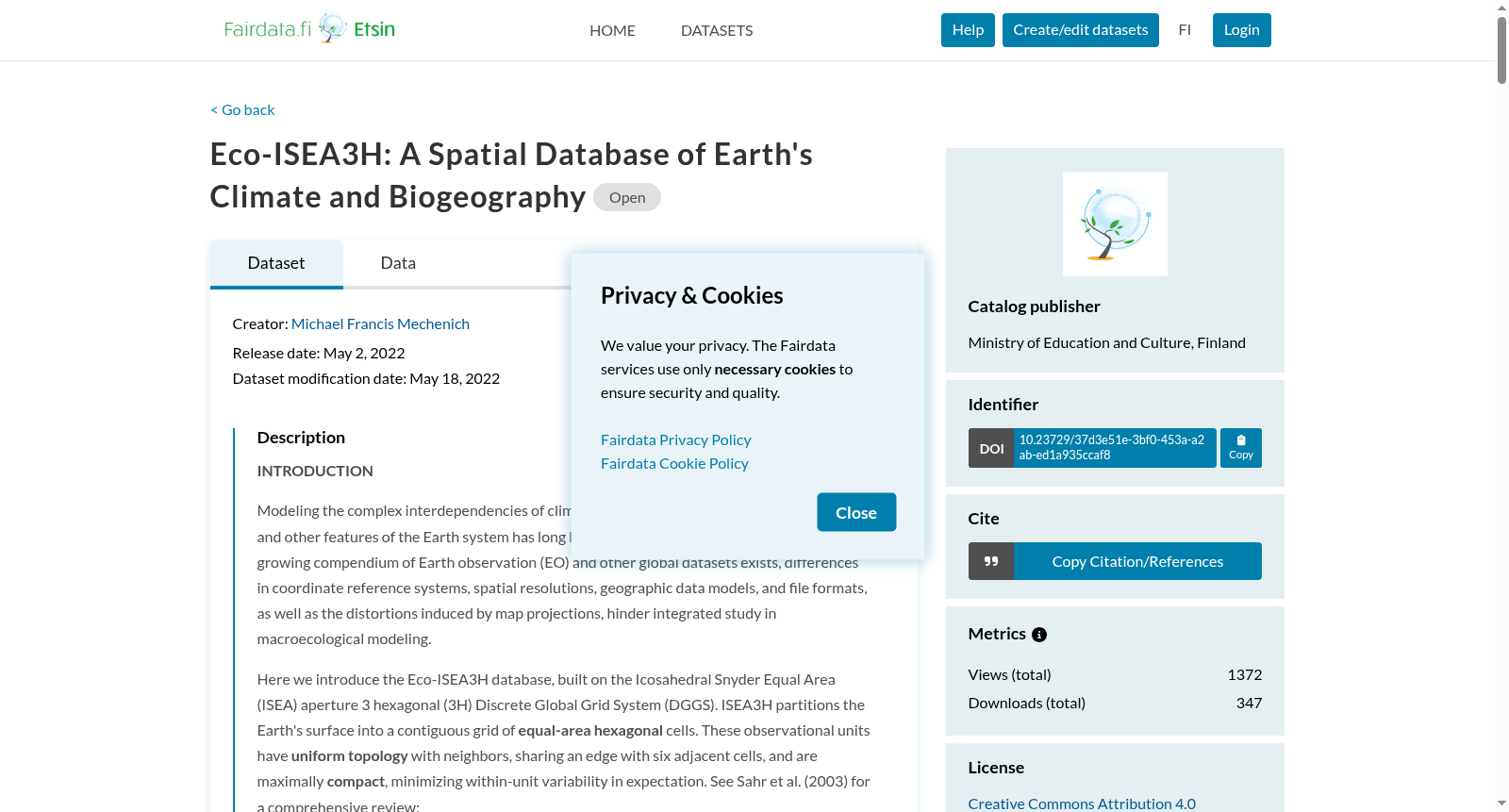Open DATASETS in navigation
The width and height of the screenshot is (1509, 812).
pyautogui.click(x=717, y=30)
